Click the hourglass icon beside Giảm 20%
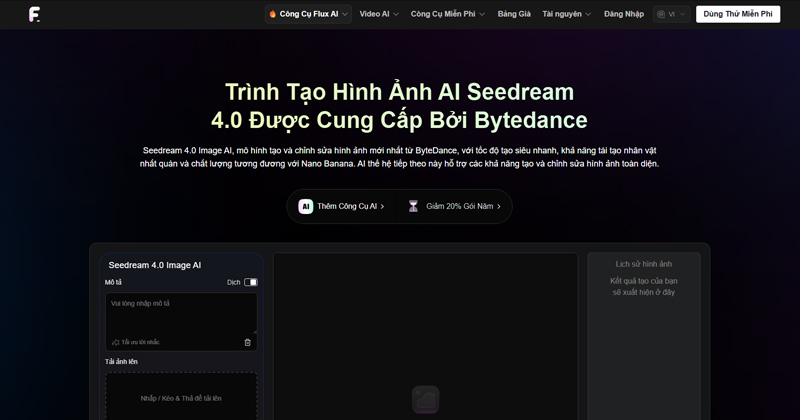Viewport: 800px width, 420px height. 413,206
